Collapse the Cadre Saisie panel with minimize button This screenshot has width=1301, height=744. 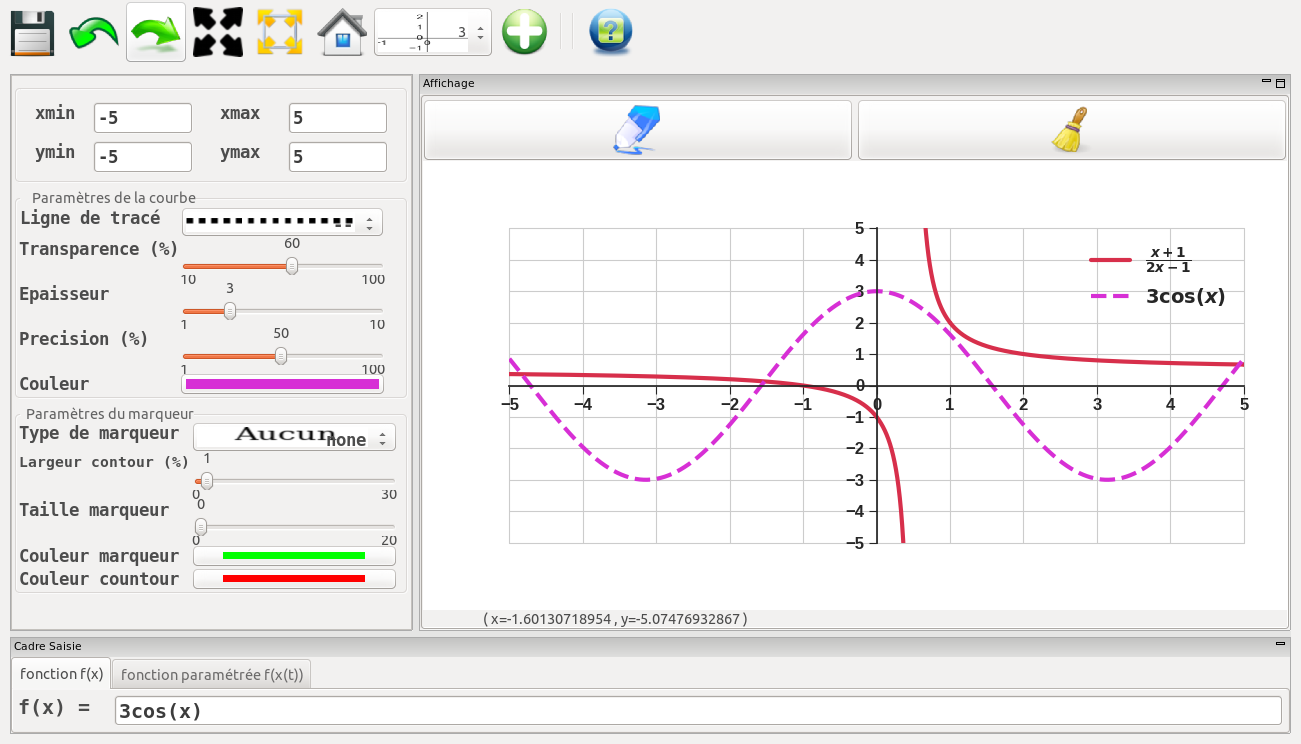coord(1280,646)
